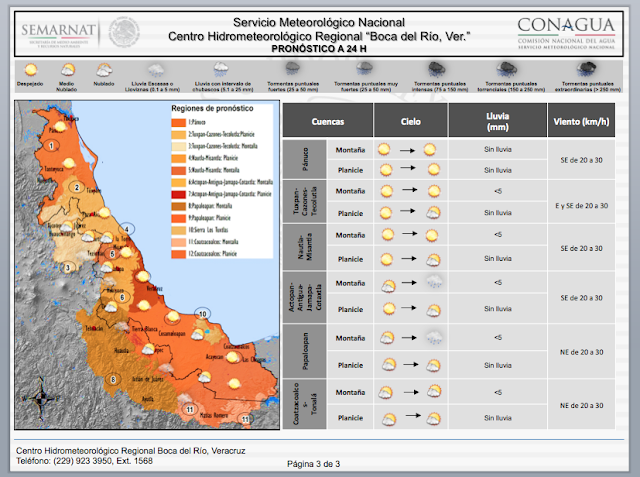
Task: Click the circled region 8 marker on map
Action: (113, 379)
